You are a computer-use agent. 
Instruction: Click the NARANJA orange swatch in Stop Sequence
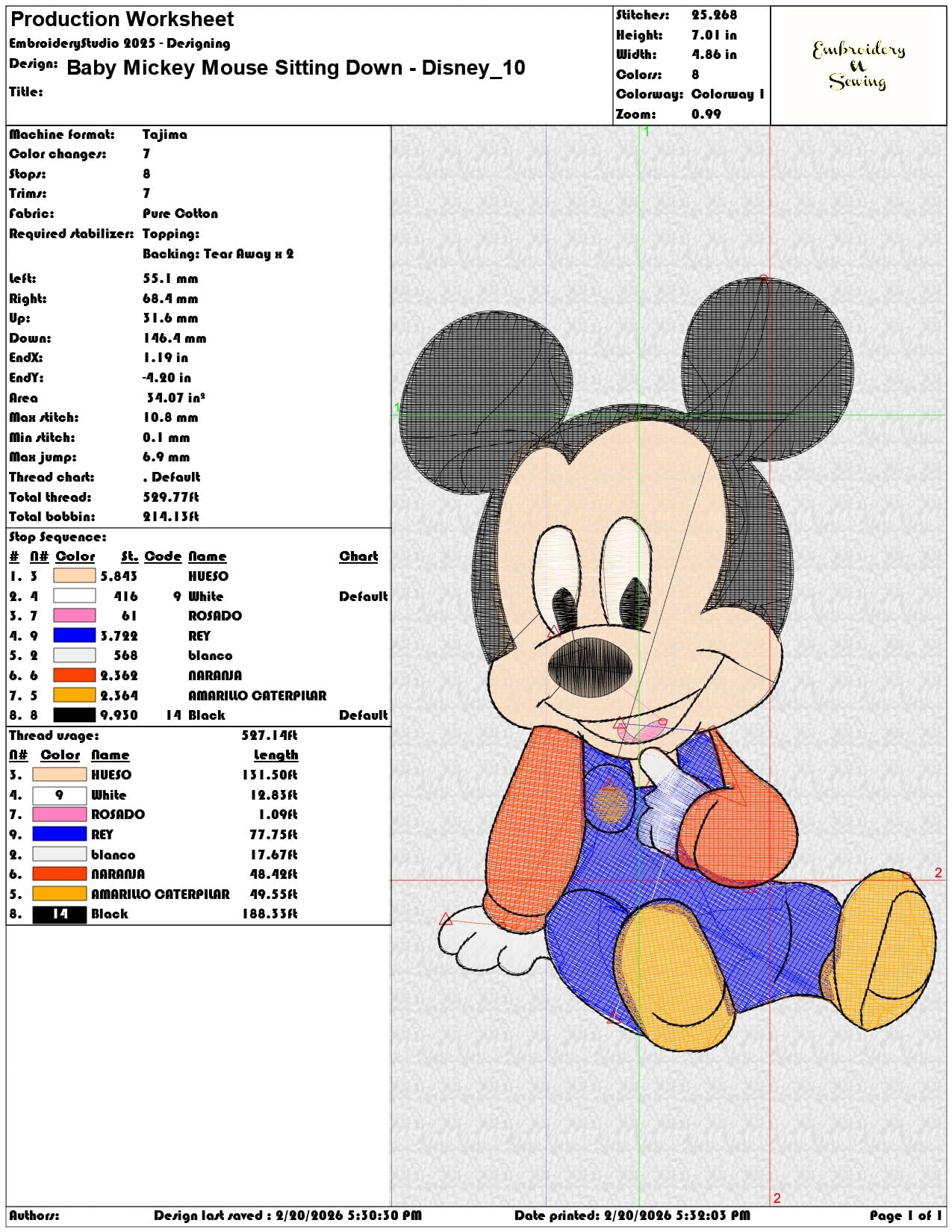[75, 675]
